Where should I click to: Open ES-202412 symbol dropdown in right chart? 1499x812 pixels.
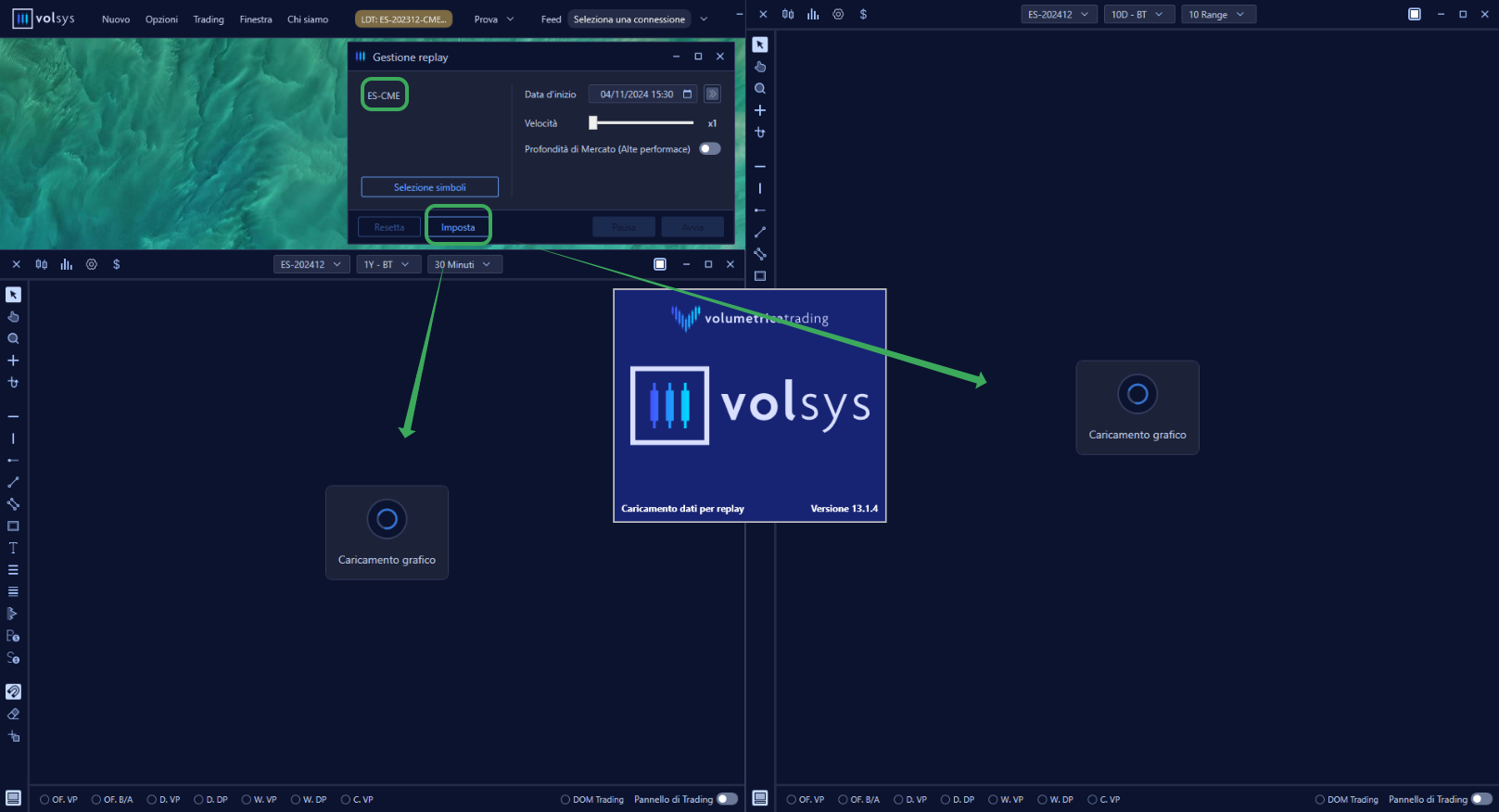tap(1059, 14)
